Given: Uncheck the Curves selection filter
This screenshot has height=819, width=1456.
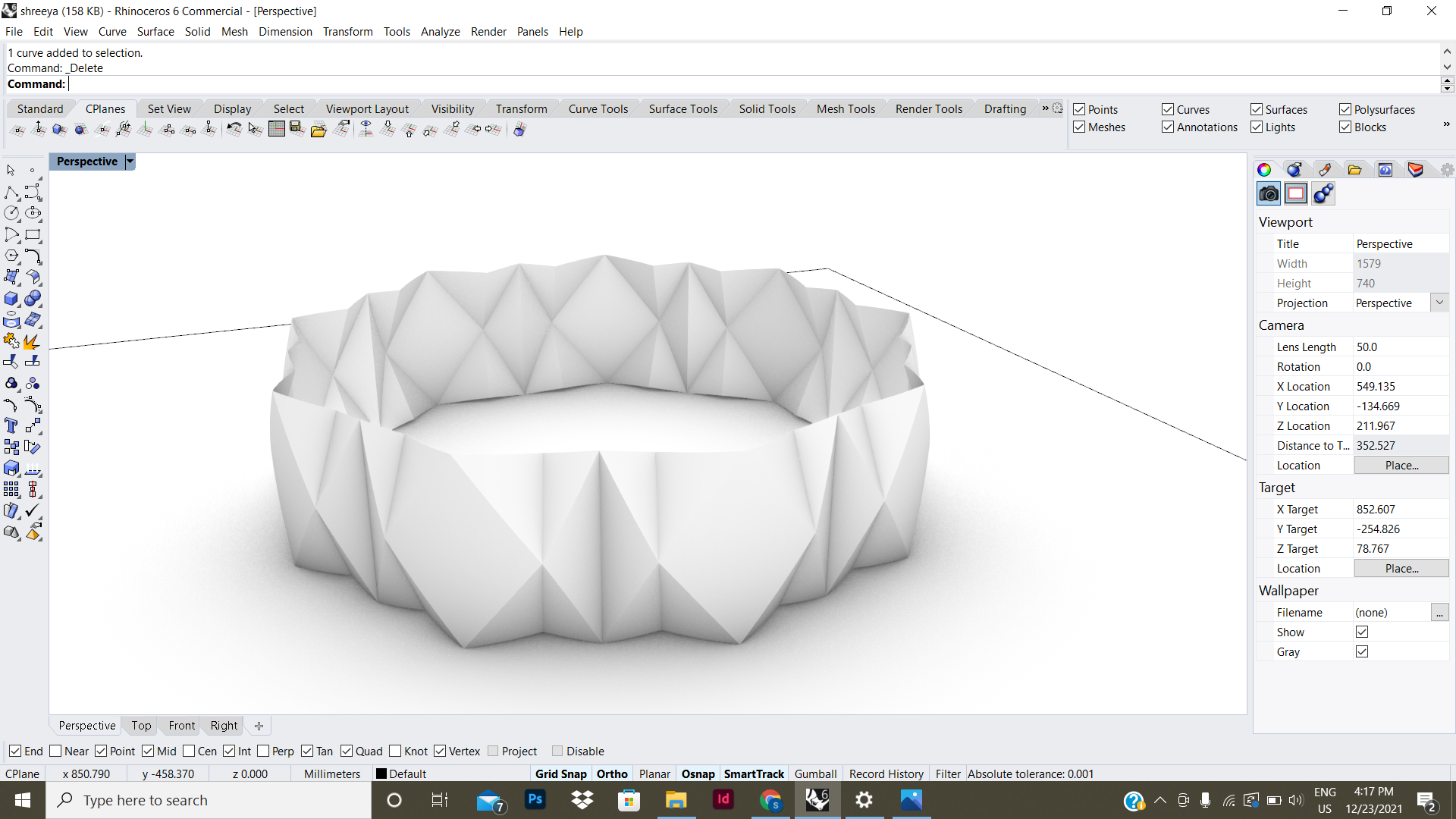Looking at the screenshot, I should click(x=1168, y=109).
